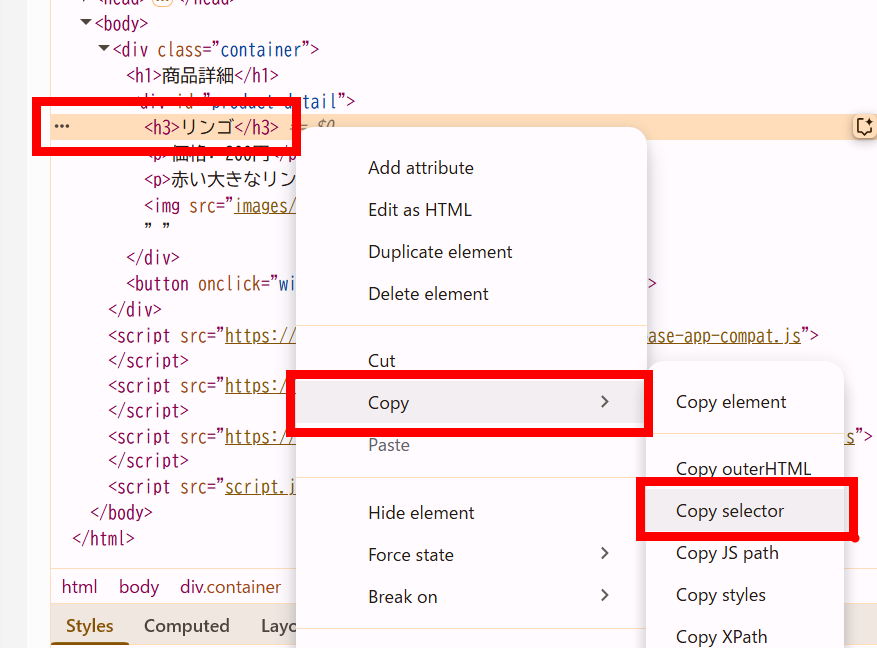Switch to the Styles tab
This screenshot has width=877, height=648.
(89, 626)
